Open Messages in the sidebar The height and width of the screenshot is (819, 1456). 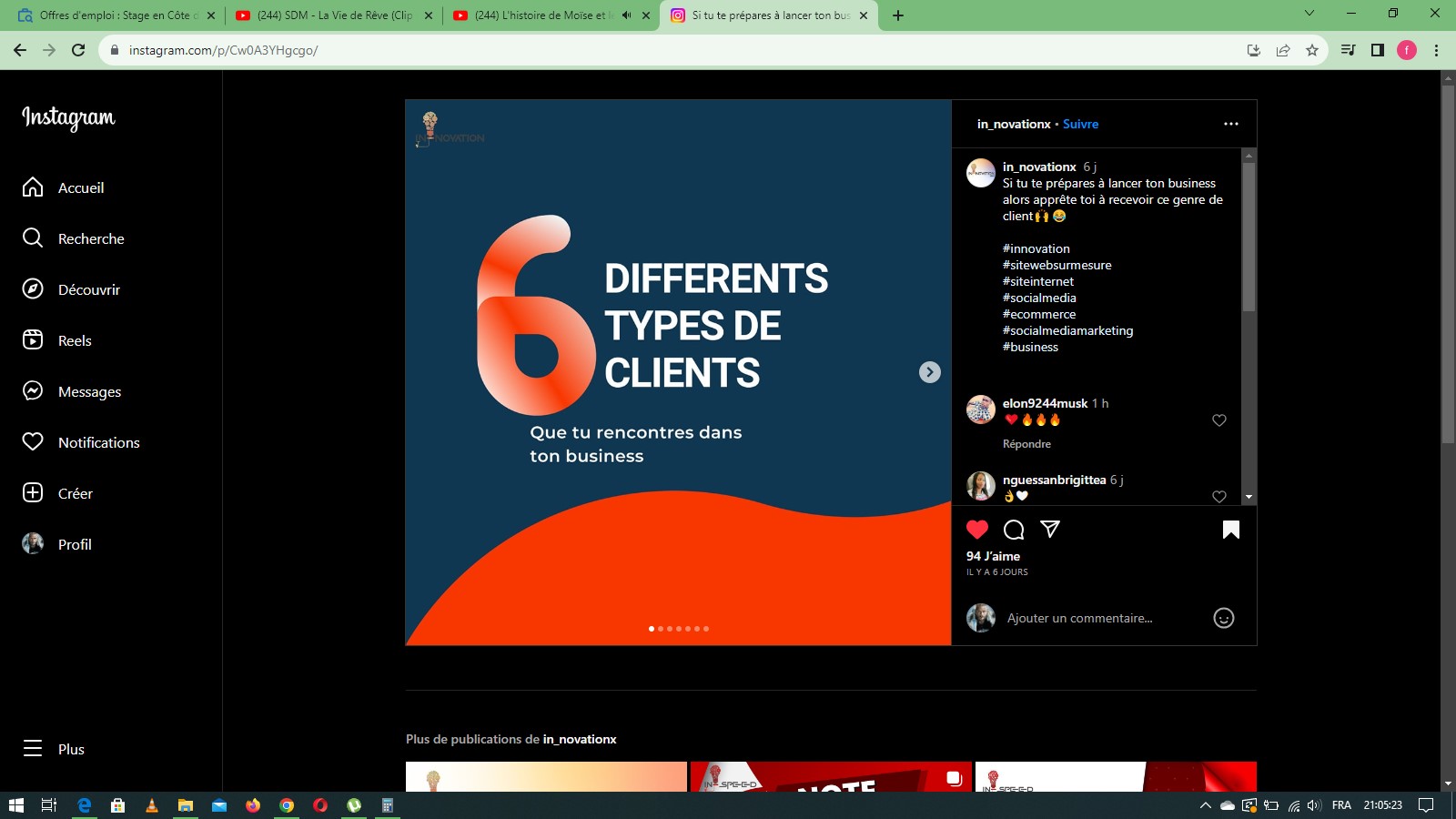(89, 391)
